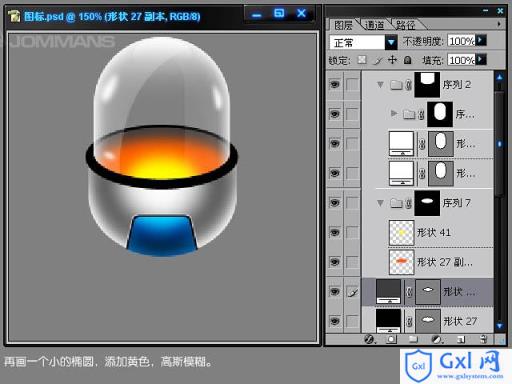Minimize the 图标.psd document window
The height and width of the screenshot is (384, 512).
256,15
